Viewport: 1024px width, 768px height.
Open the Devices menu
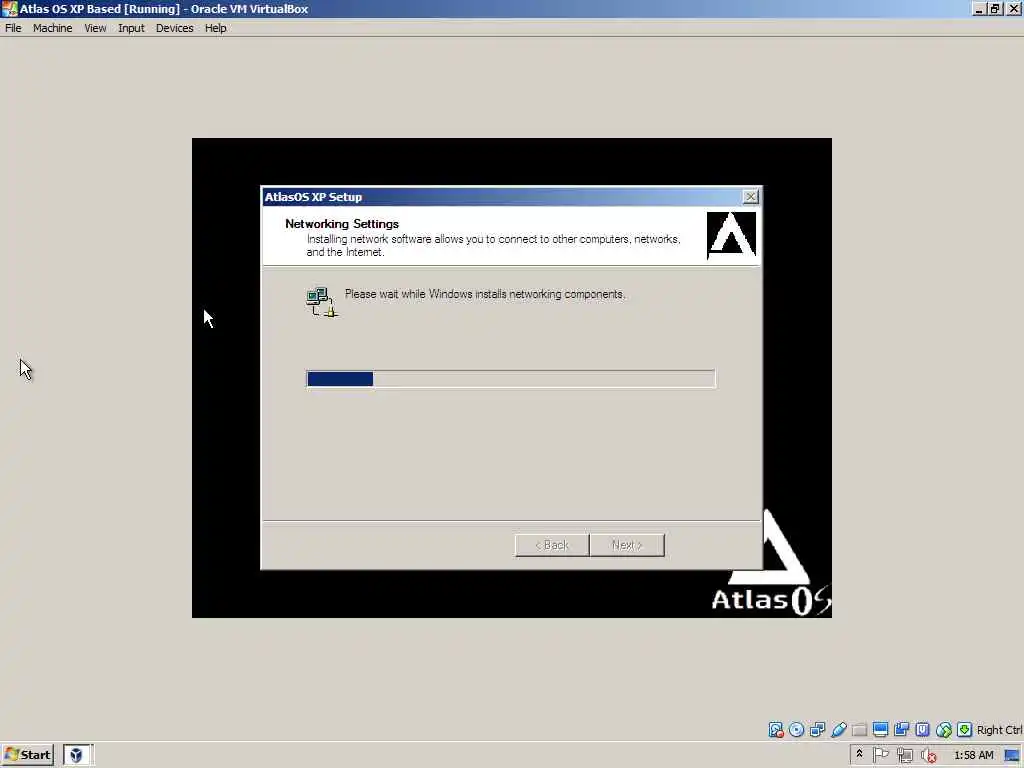(x=174, y=28)
